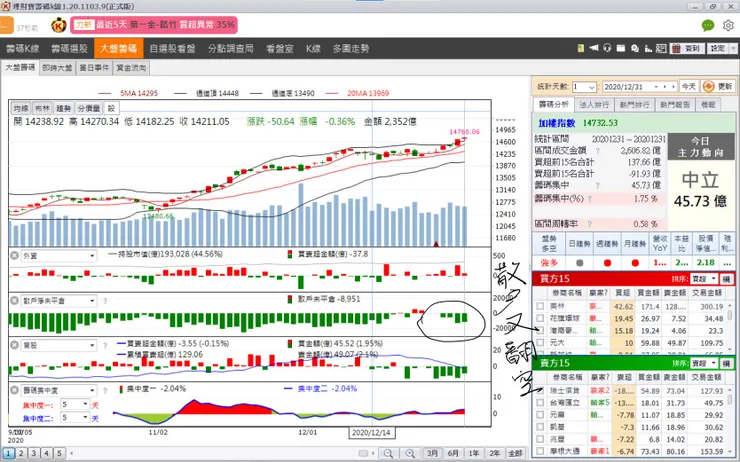Tick the checkbox for 元大 broker
The image size is (740, 462).
540,343
